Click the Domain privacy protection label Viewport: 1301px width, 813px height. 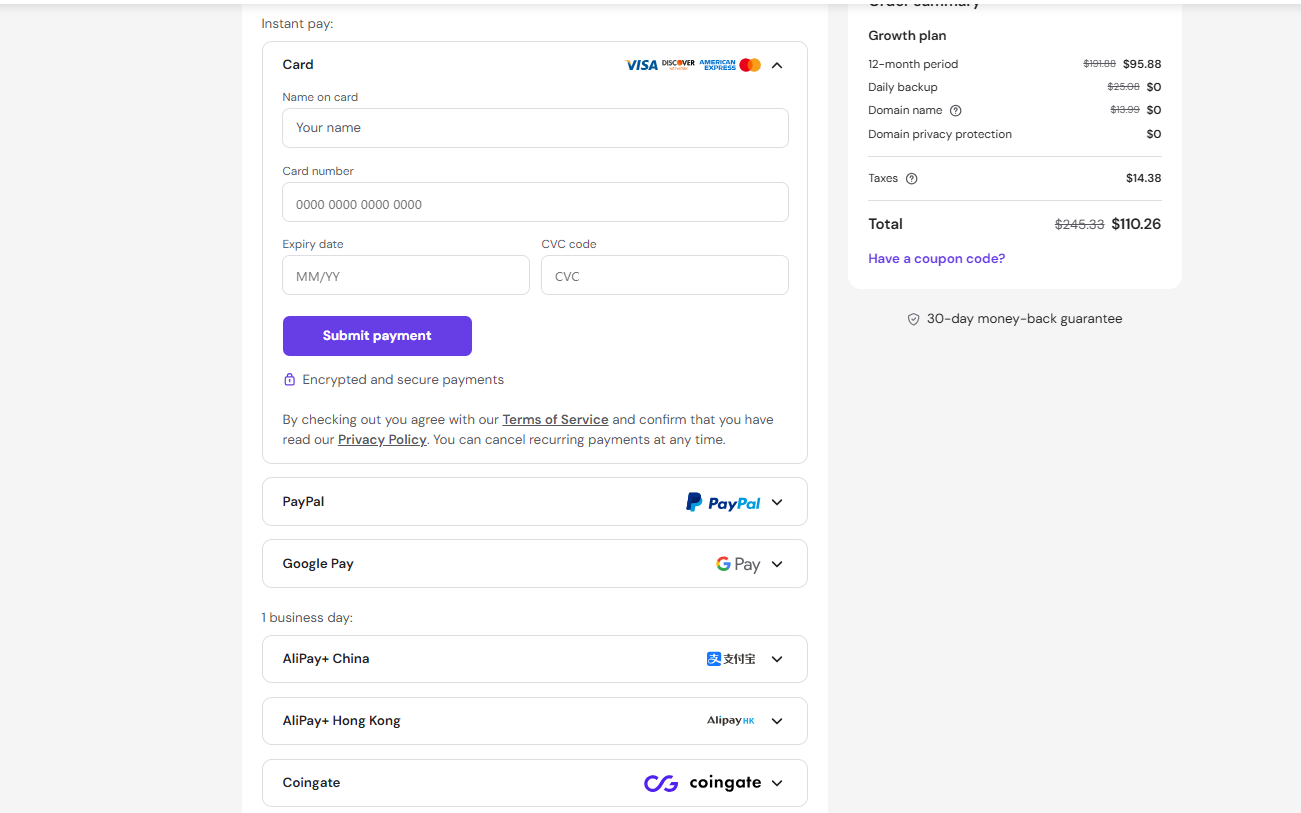pos(940,134)
